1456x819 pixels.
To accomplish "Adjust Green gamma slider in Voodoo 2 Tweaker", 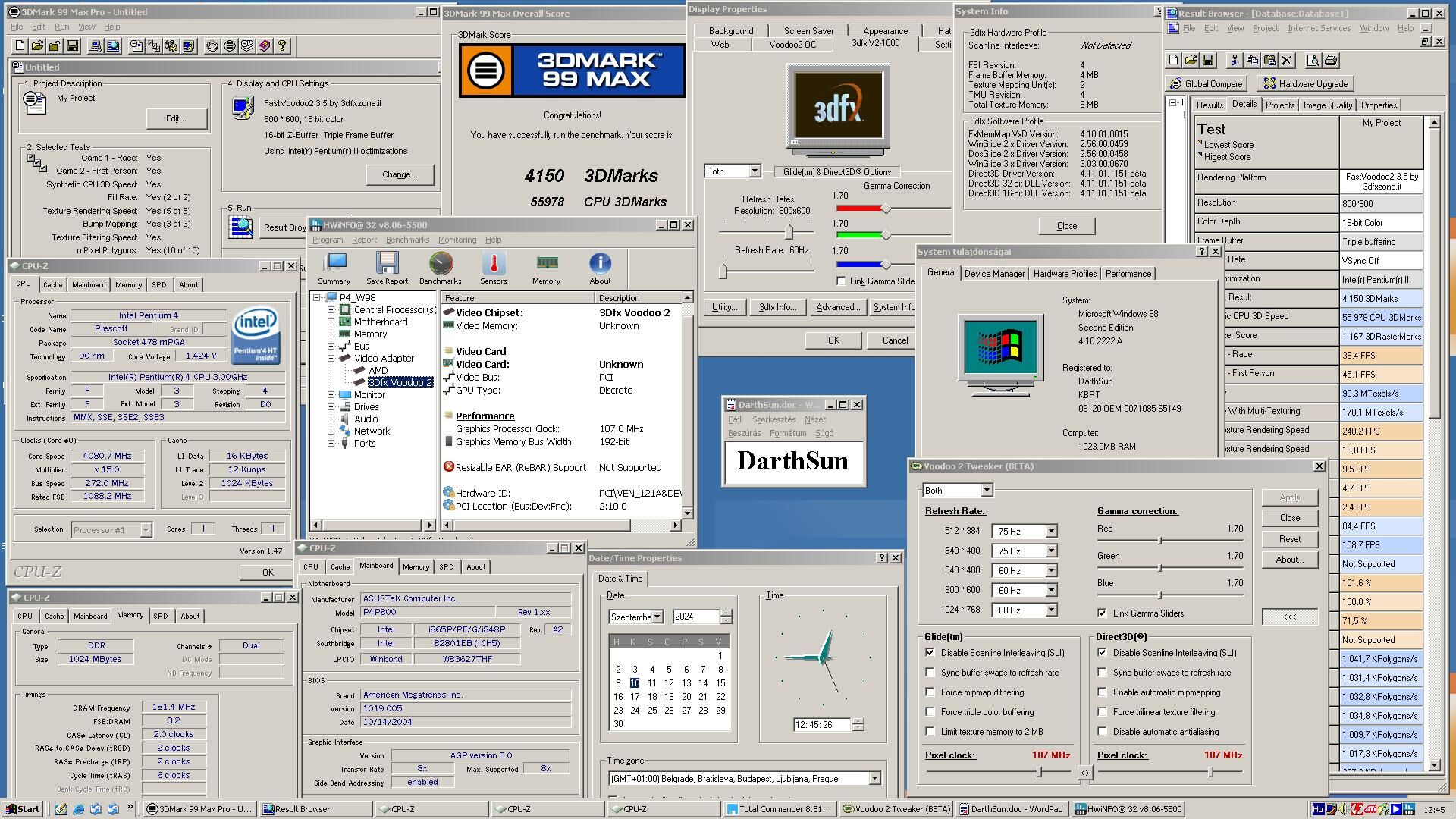I will pos(1159,568).
